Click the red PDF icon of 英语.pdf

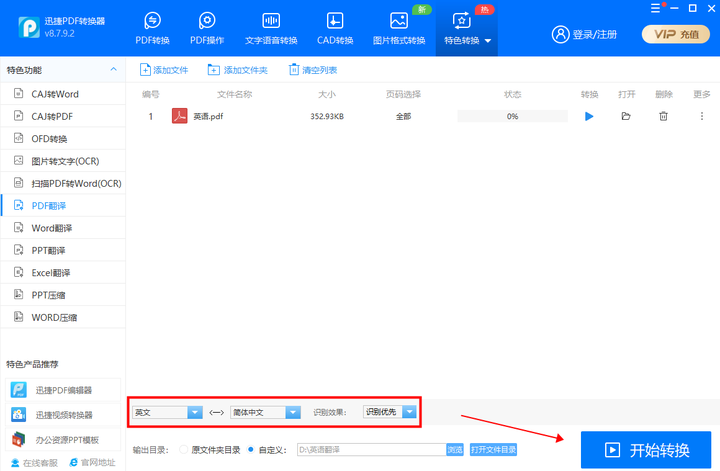click(180, 116)
